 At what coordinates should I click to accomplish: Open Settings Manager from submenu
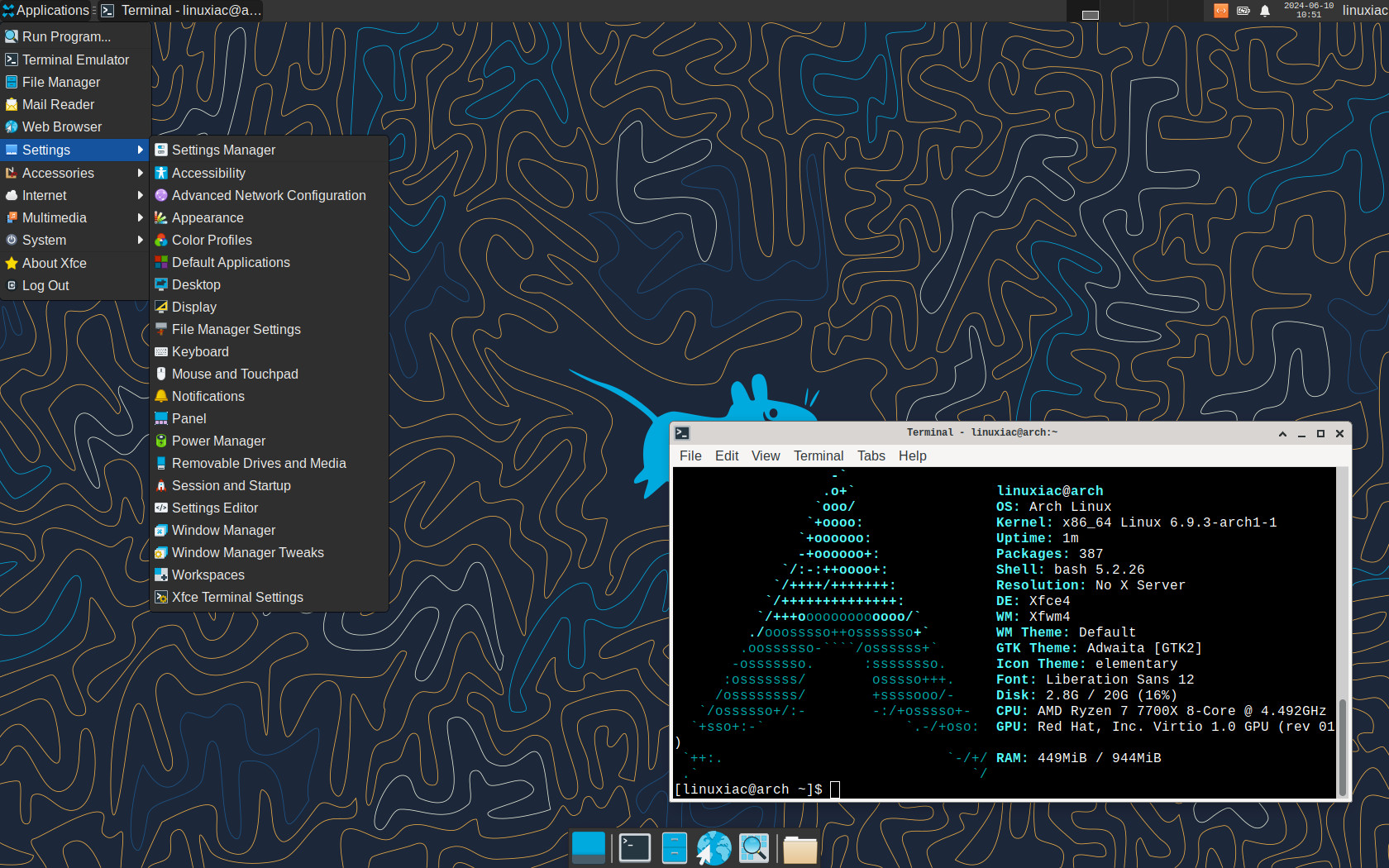point(270,150)
